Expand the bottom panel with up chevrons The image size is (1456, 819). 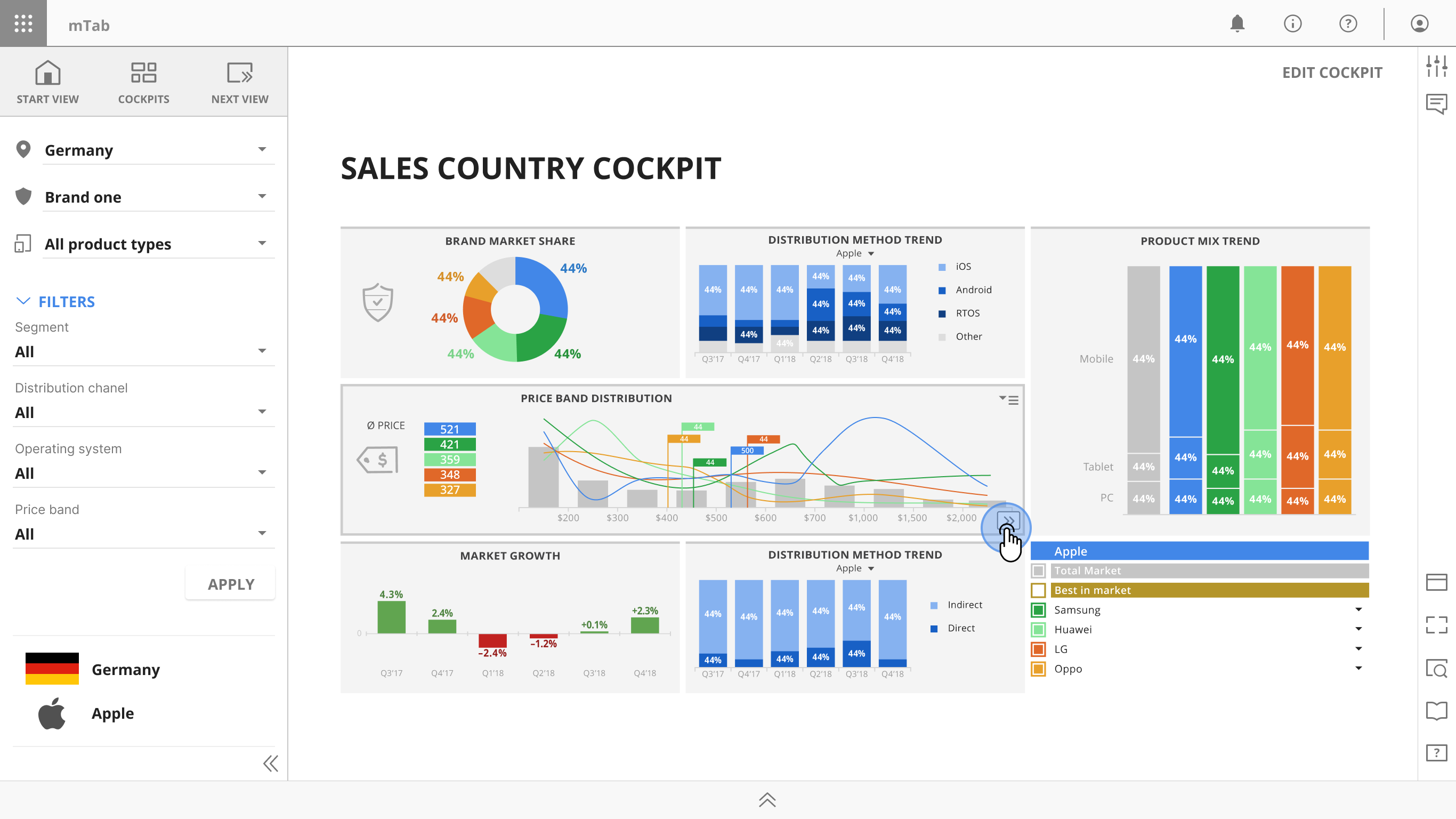767,800
